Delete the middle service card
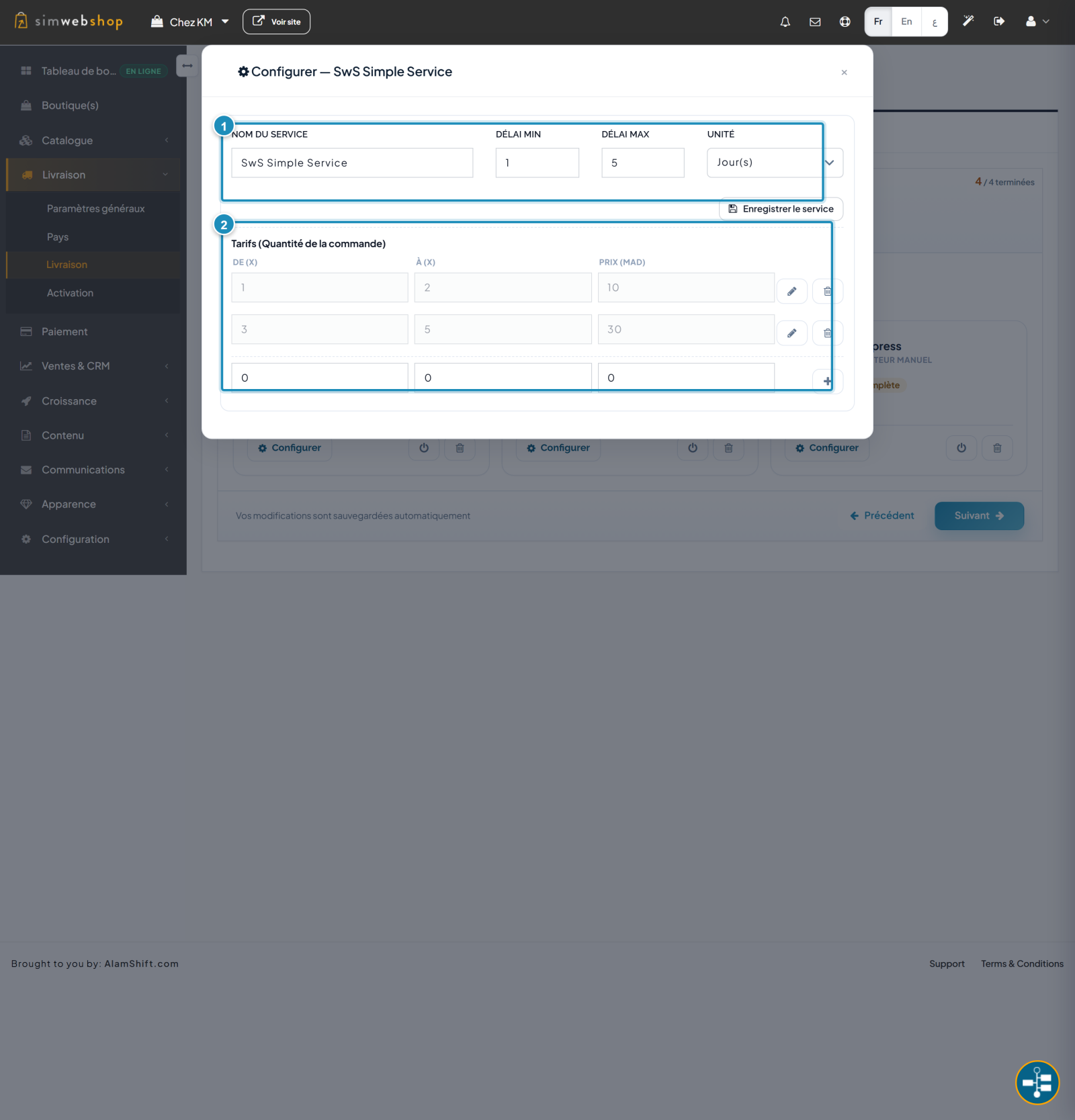This screenshot has width=1075, height=1120. click(x=728, y=448)
